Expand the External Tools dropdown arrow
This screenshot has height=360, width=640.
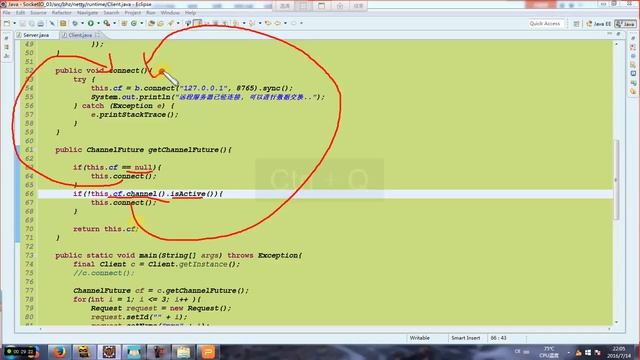(114, 23)
